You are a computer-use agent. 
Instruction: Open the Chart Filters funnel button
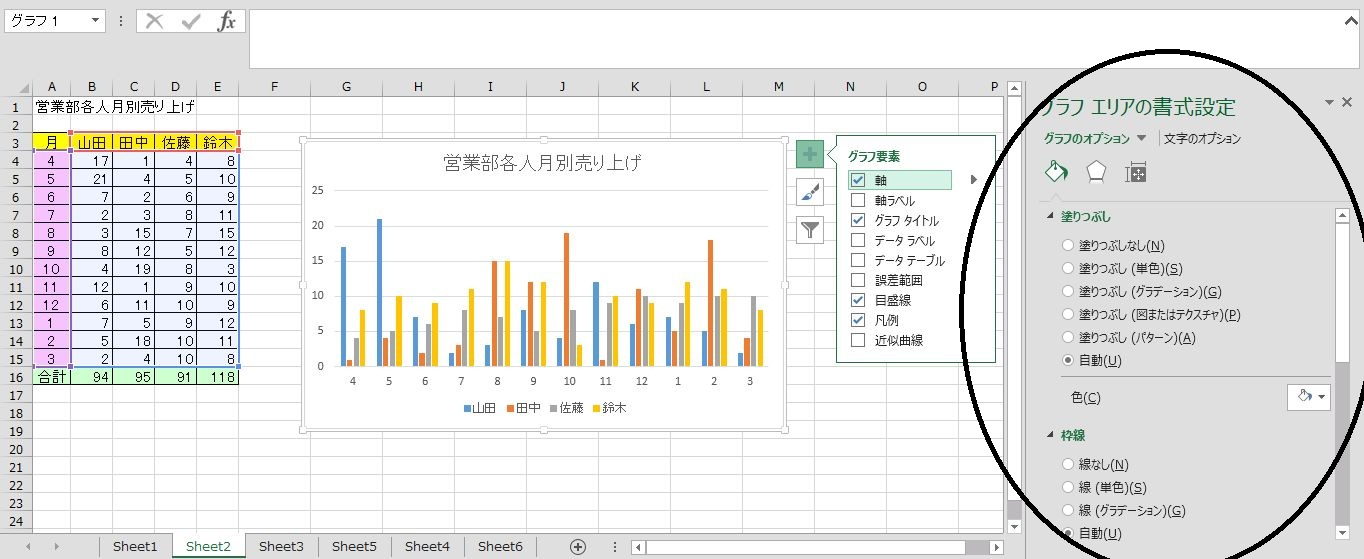pyautogui.click(x=809, y=230)
